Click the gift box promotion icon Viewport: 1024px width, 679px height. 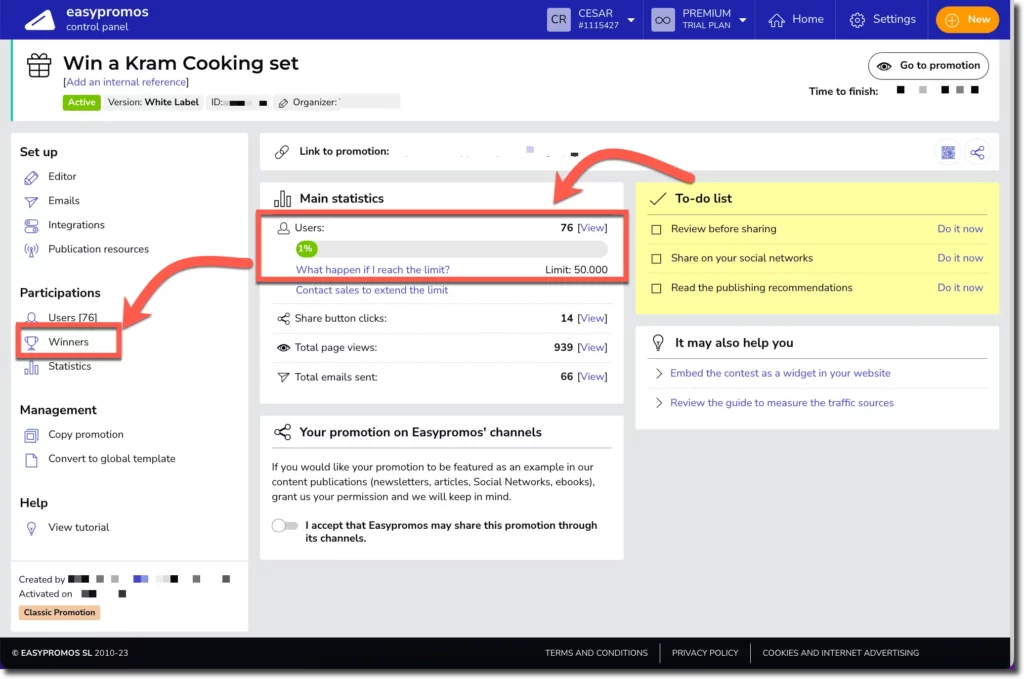(x=39, y=65)
